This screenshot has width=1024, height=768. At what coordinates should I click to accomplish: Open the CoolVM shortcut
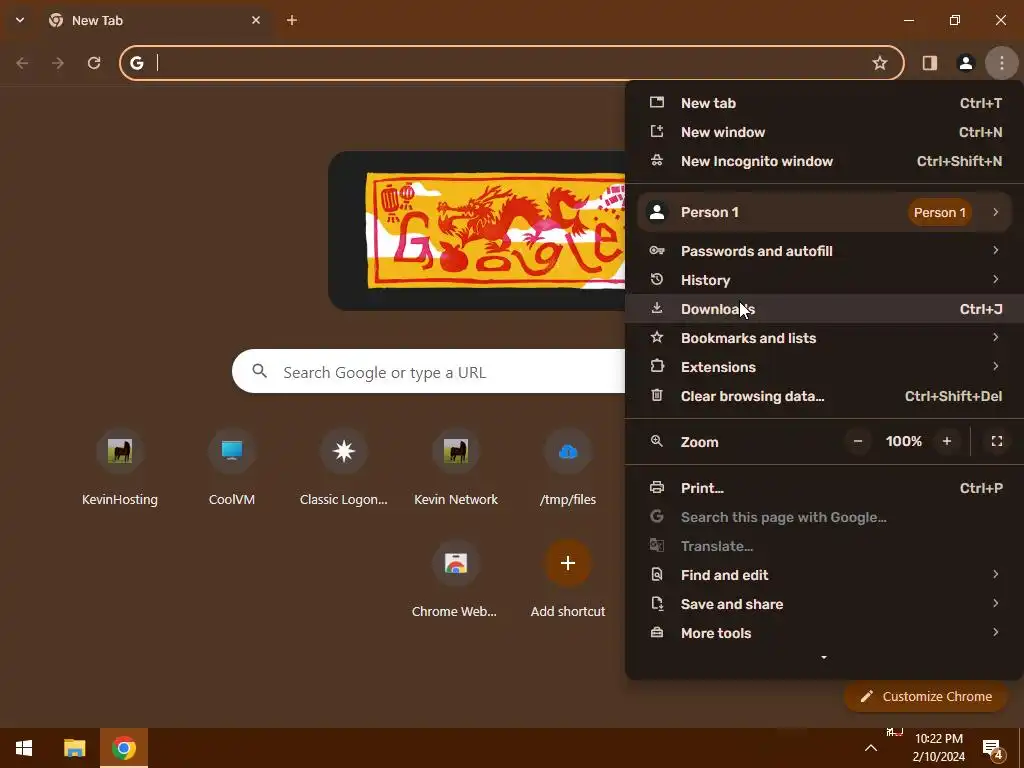[x=232, y=469]
